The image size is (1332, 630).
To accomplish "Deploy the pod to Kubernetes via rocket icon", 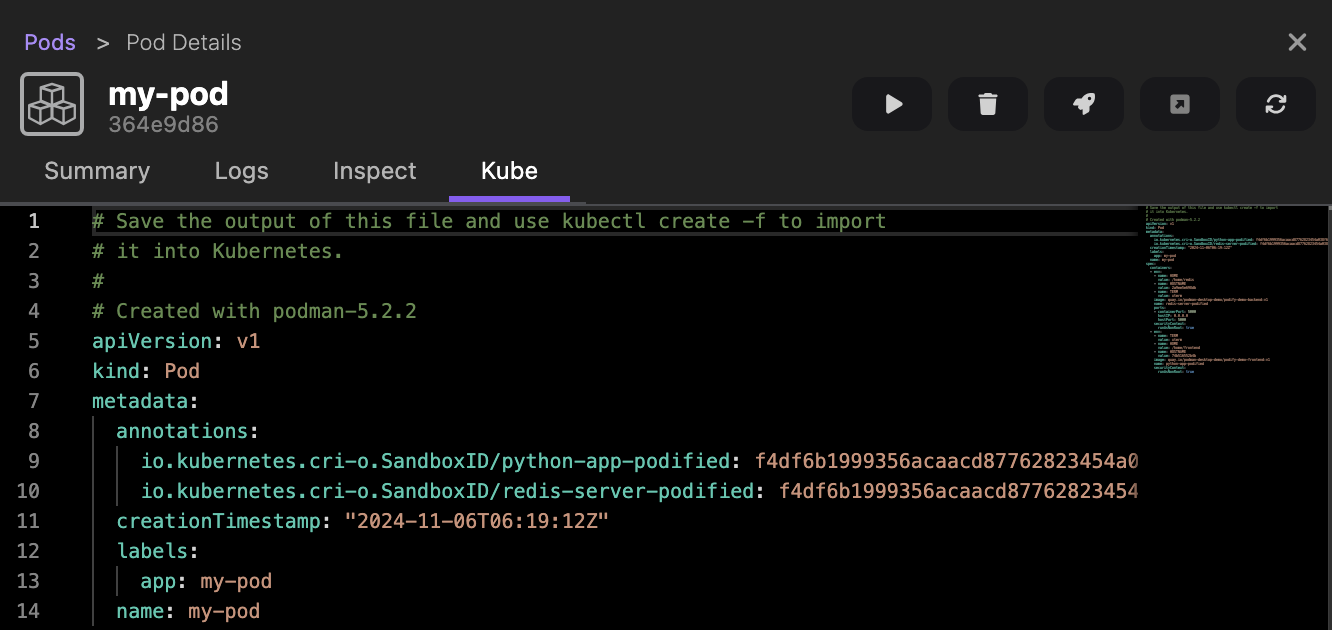I will click(1083, 104).
